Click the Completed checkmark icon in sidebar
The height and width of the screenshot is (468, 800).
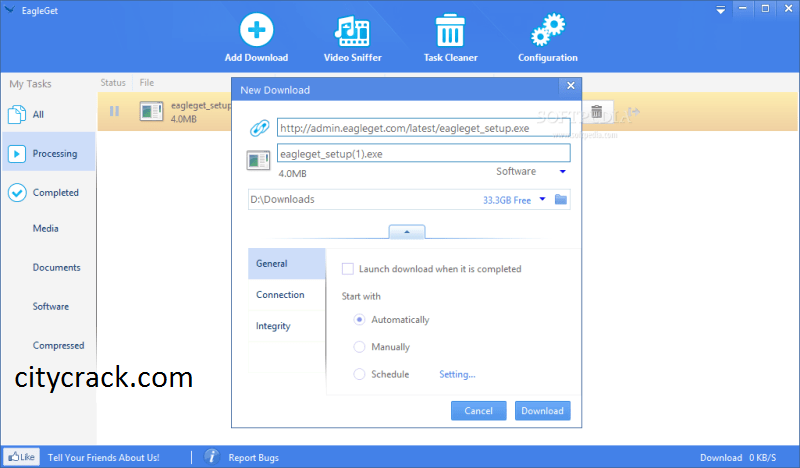click(x=17, y=192)
